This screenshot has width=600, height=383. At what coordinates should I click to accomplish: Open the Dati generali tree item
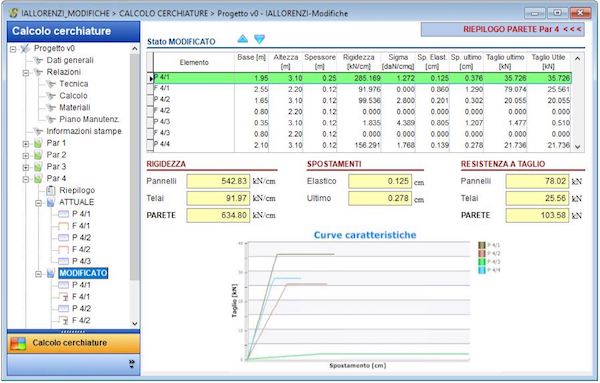point(70,60)
